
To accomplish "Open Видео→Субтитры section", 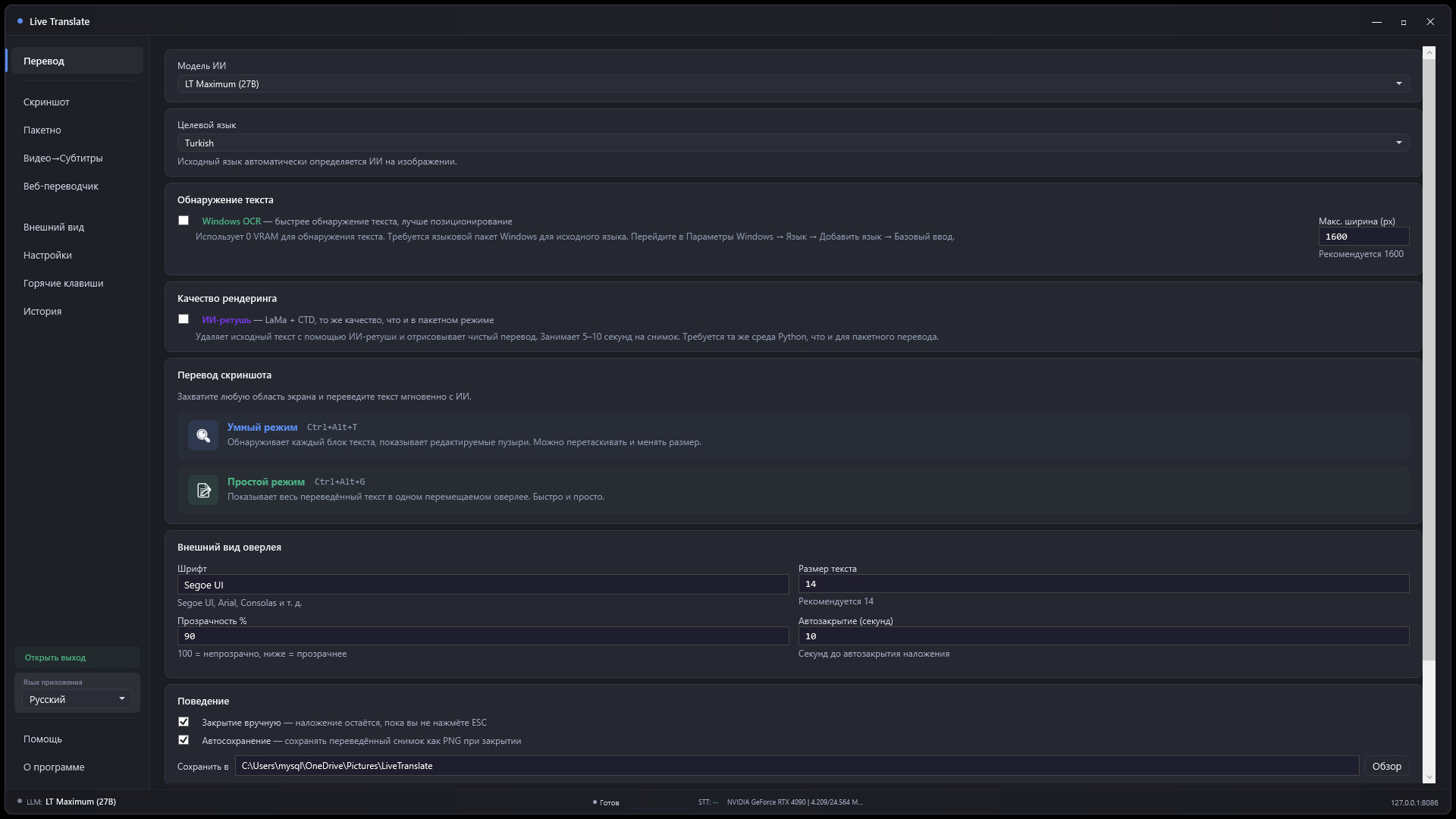I will (x=77, y=158).
